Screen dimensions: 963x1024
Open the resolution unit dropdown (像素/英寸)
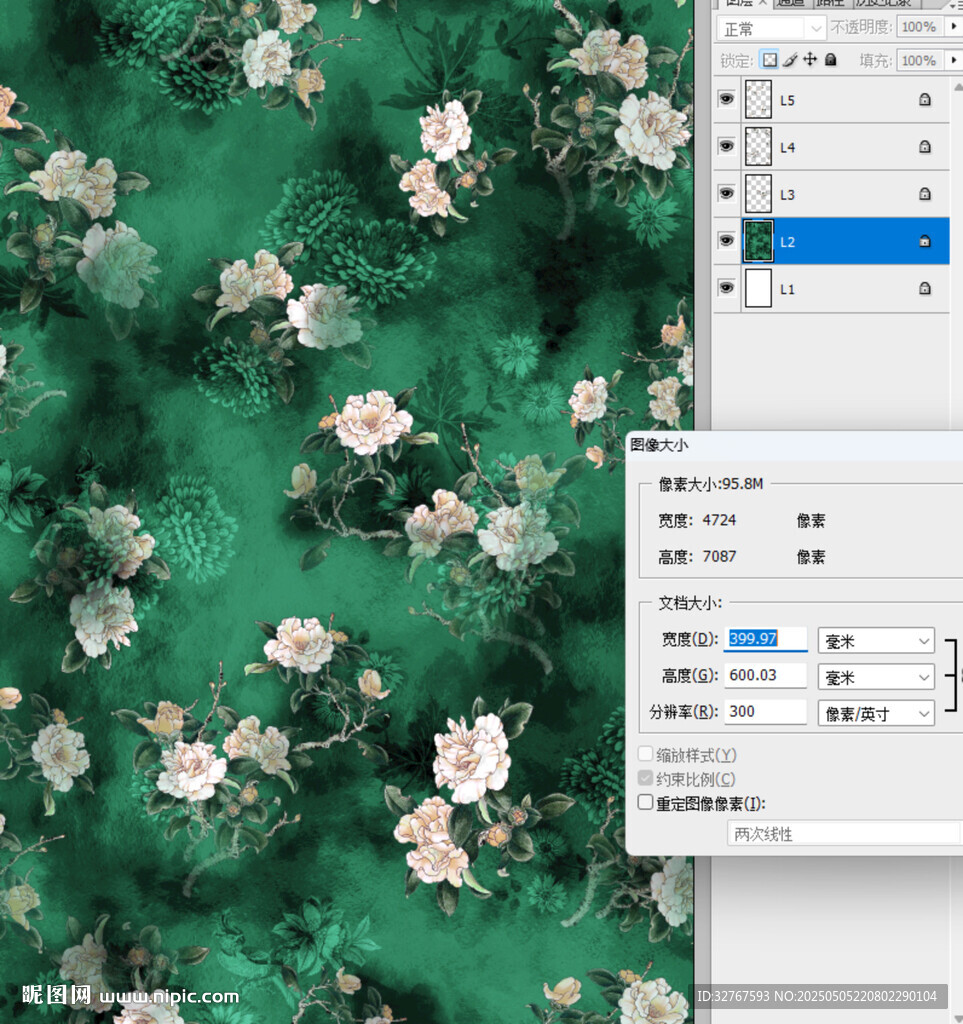876,713
